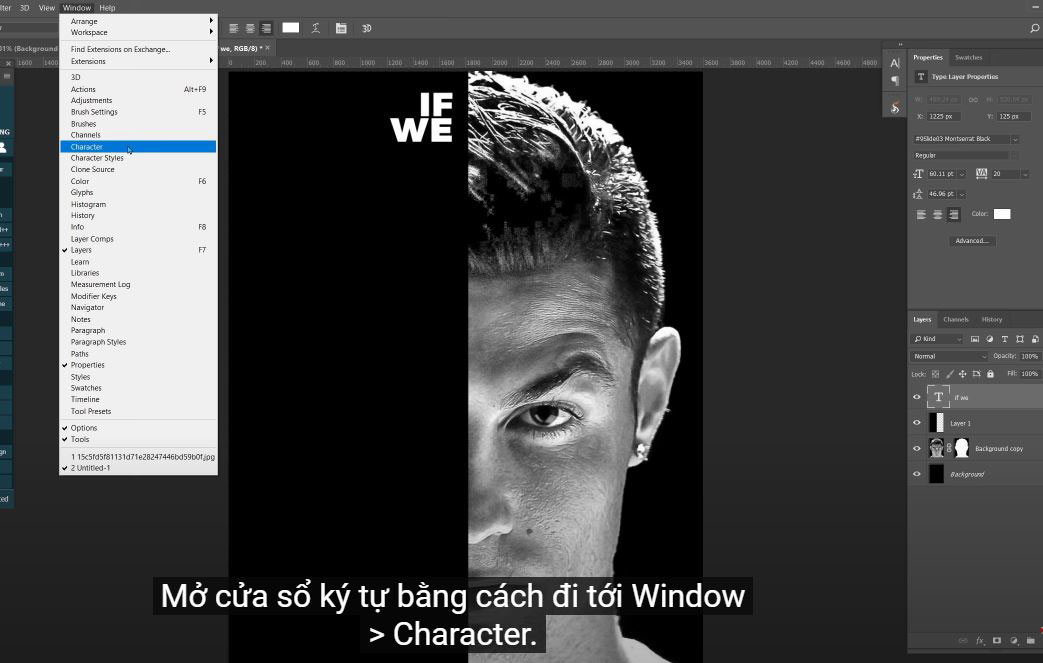Hide Layer 1 visibility eye
The image size is (1043, 663).
tap(917, 423)
